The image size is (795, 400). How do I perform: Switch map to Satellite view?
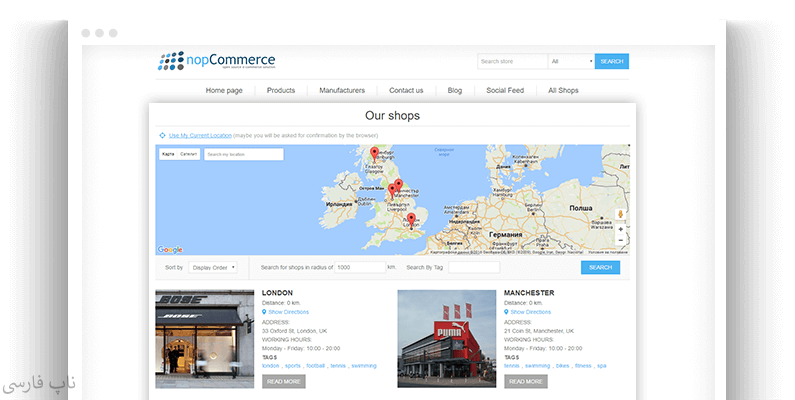tap(188, 154)
